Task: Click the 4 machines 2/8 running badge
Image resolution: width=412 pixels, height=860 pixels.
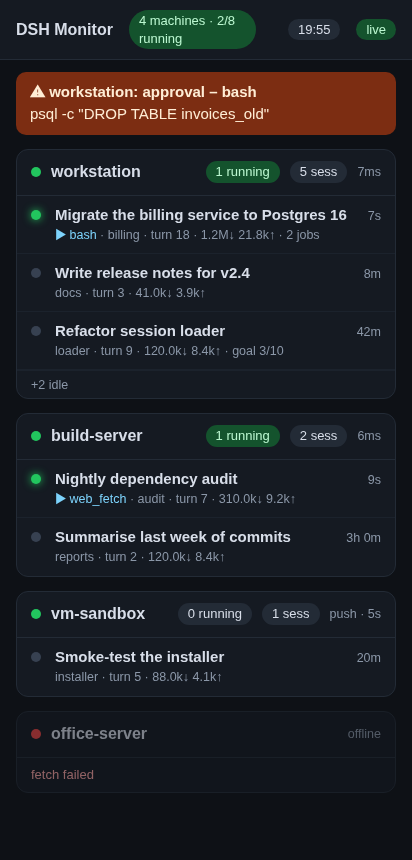Action: 192,30
